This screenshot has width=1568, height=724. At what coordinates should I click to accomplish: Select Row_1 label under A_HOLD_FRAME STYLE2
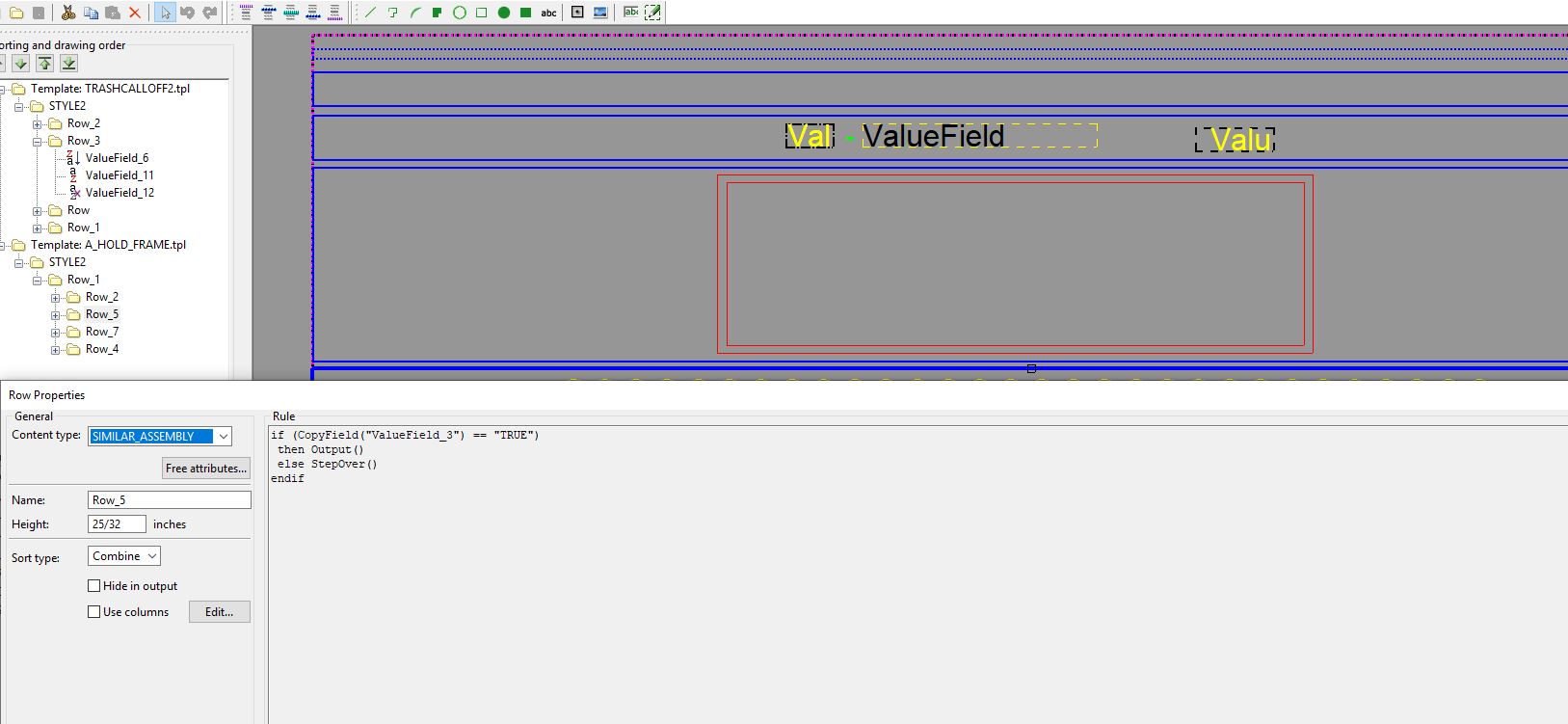[83, 280]
